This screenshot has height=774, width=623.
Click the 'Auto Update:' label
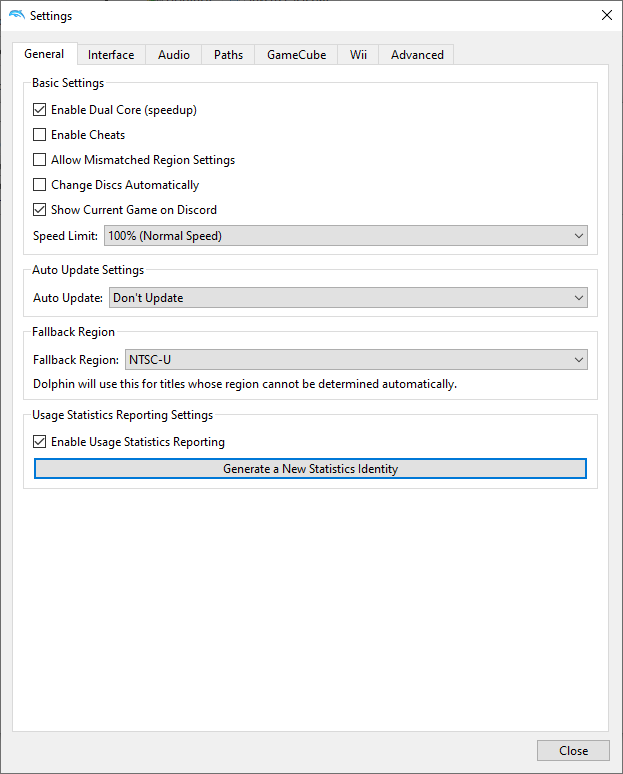(68, 298)
